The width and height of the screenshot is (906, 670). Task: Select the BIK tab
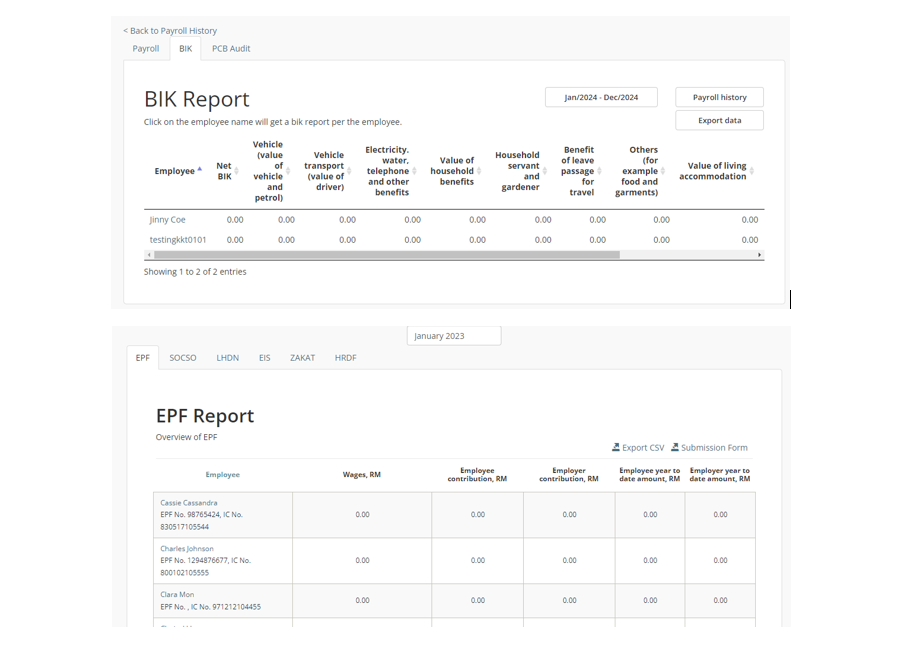pyautogui.click(x=185, y=49)
